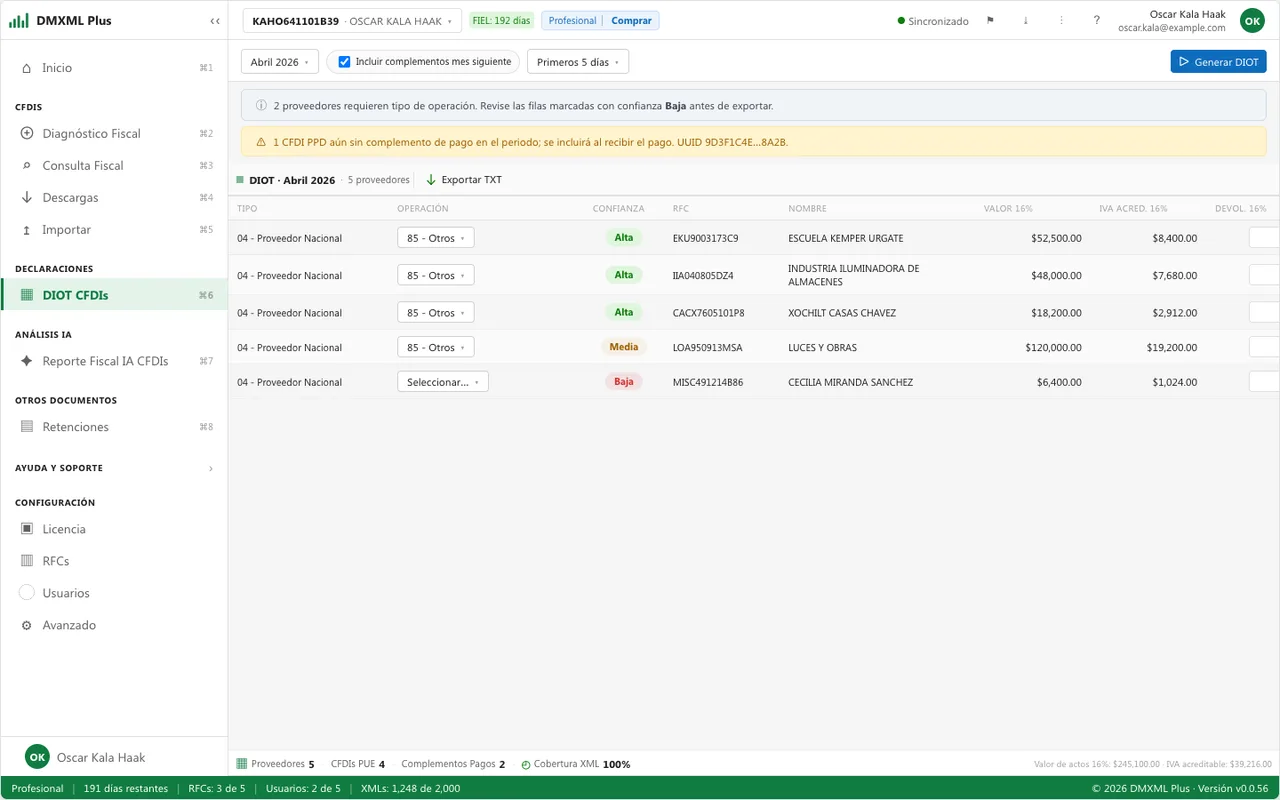This screenshot has width=1280, height=800.
Task: Click the flag icon in top bar
Action: point(990,21)
